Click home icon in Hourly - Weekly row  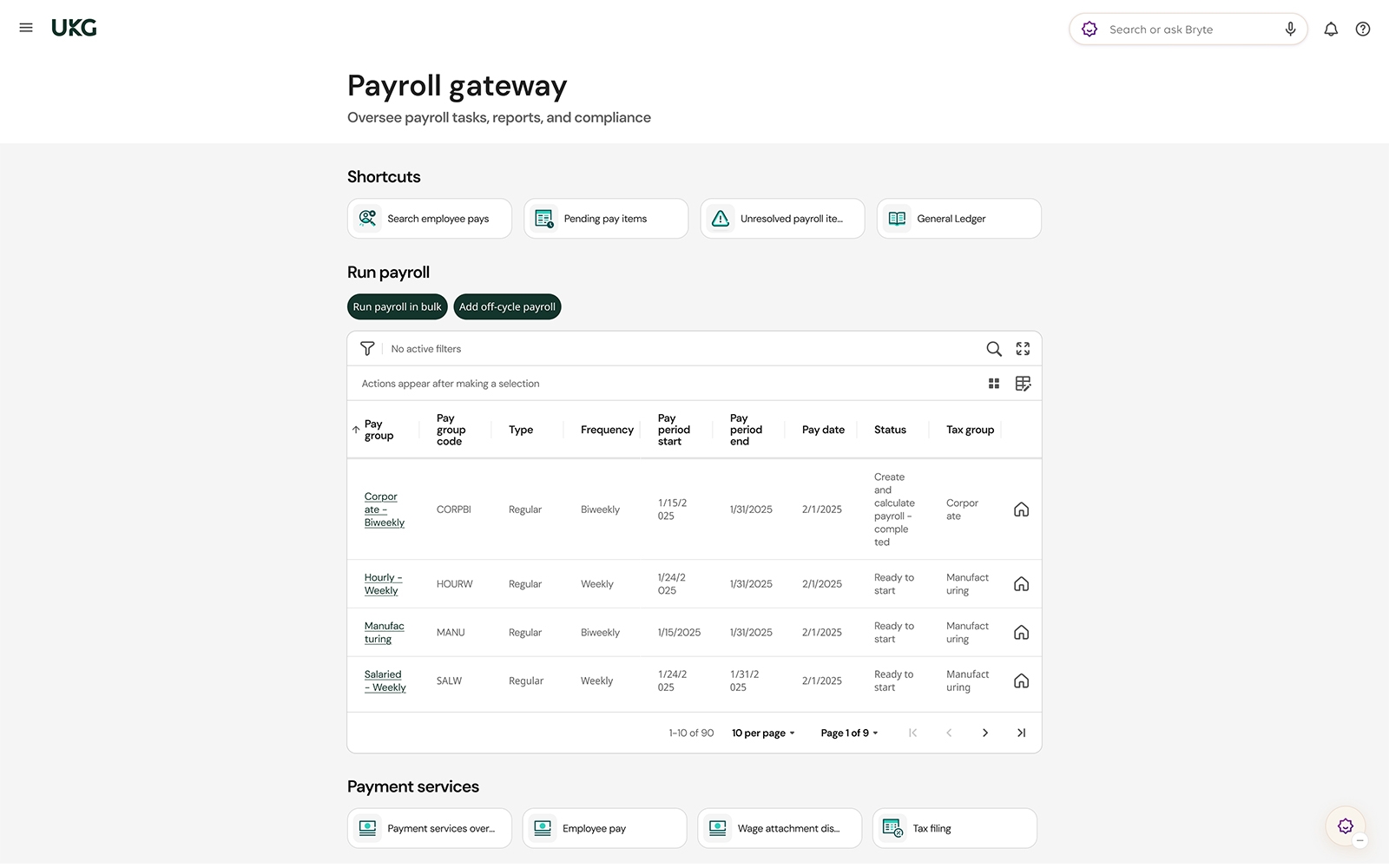click(x=1022, y=584)
